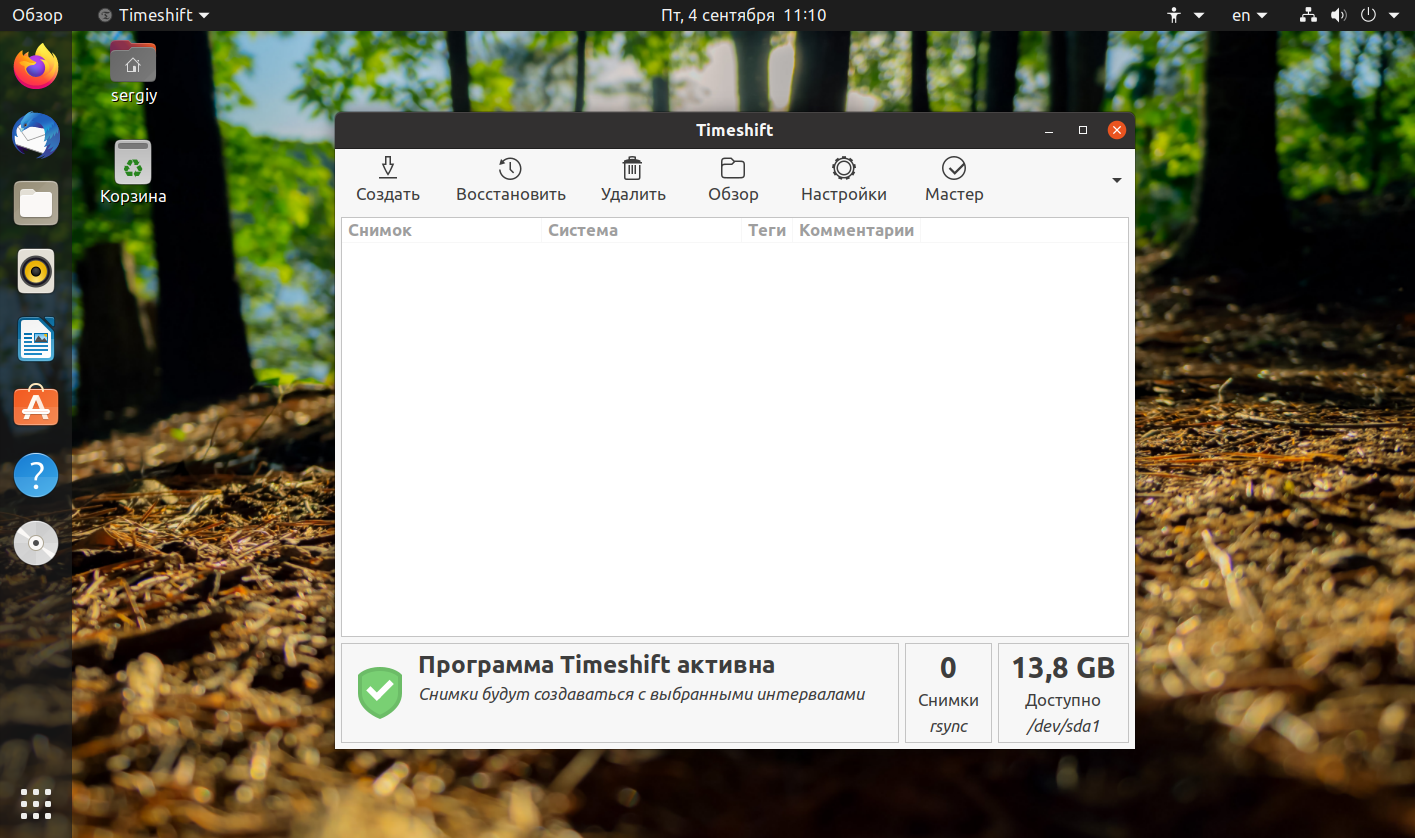Open the network status icon menu
Screen dimensions: 1415x838
(1308, 15)
